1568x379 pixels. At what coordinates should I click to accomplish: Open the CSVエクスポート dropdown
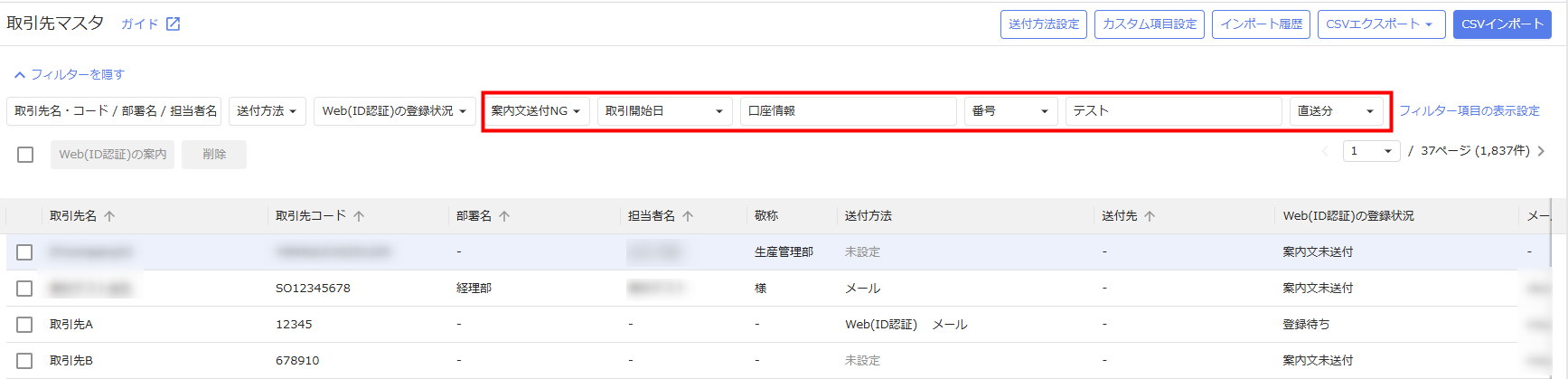(x=1379, y=24)
